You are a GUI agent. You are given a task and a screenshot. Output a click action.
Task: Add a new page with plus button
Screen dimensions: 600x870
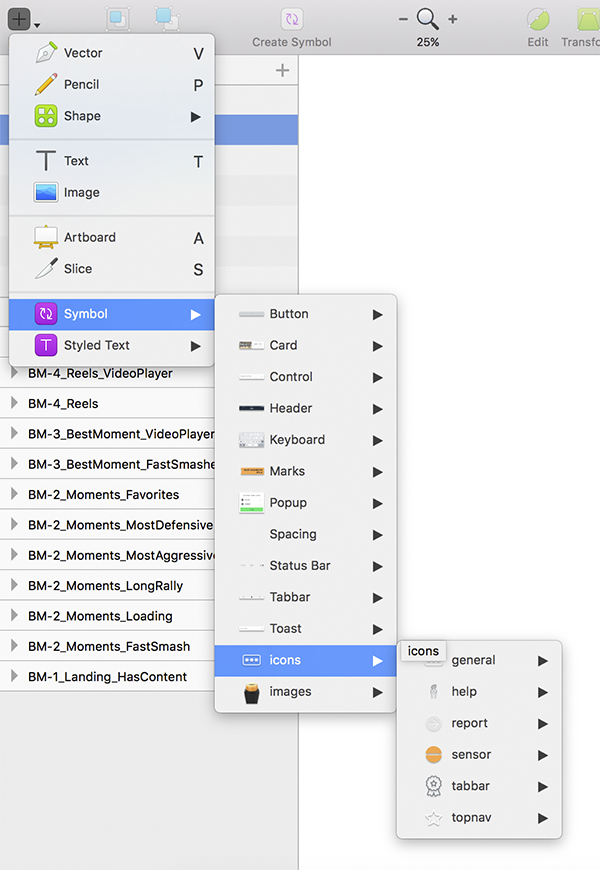coord(282,70)
